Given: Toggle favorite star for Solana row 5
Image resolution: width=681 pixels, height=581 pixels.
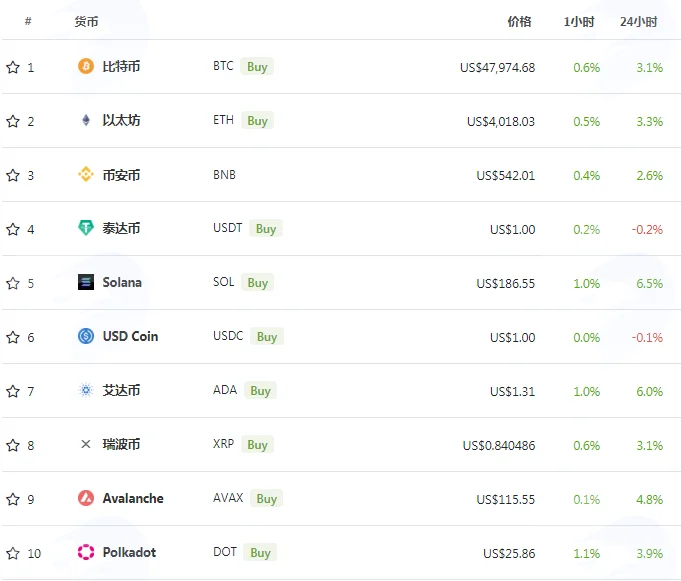Looking at the screenshot, I should point(13,283).
